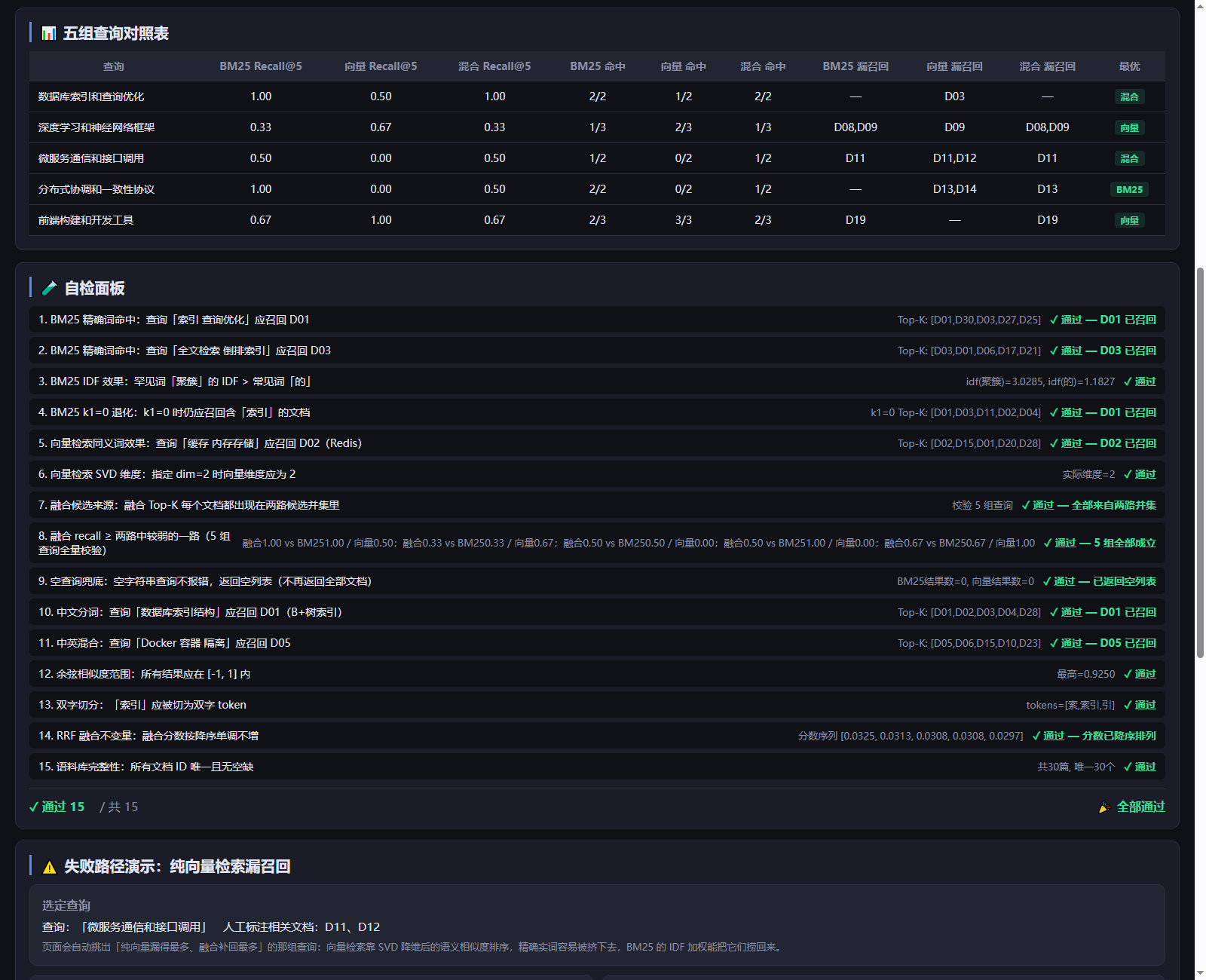Click self-check item 13 双字切分

pos(597,705)
